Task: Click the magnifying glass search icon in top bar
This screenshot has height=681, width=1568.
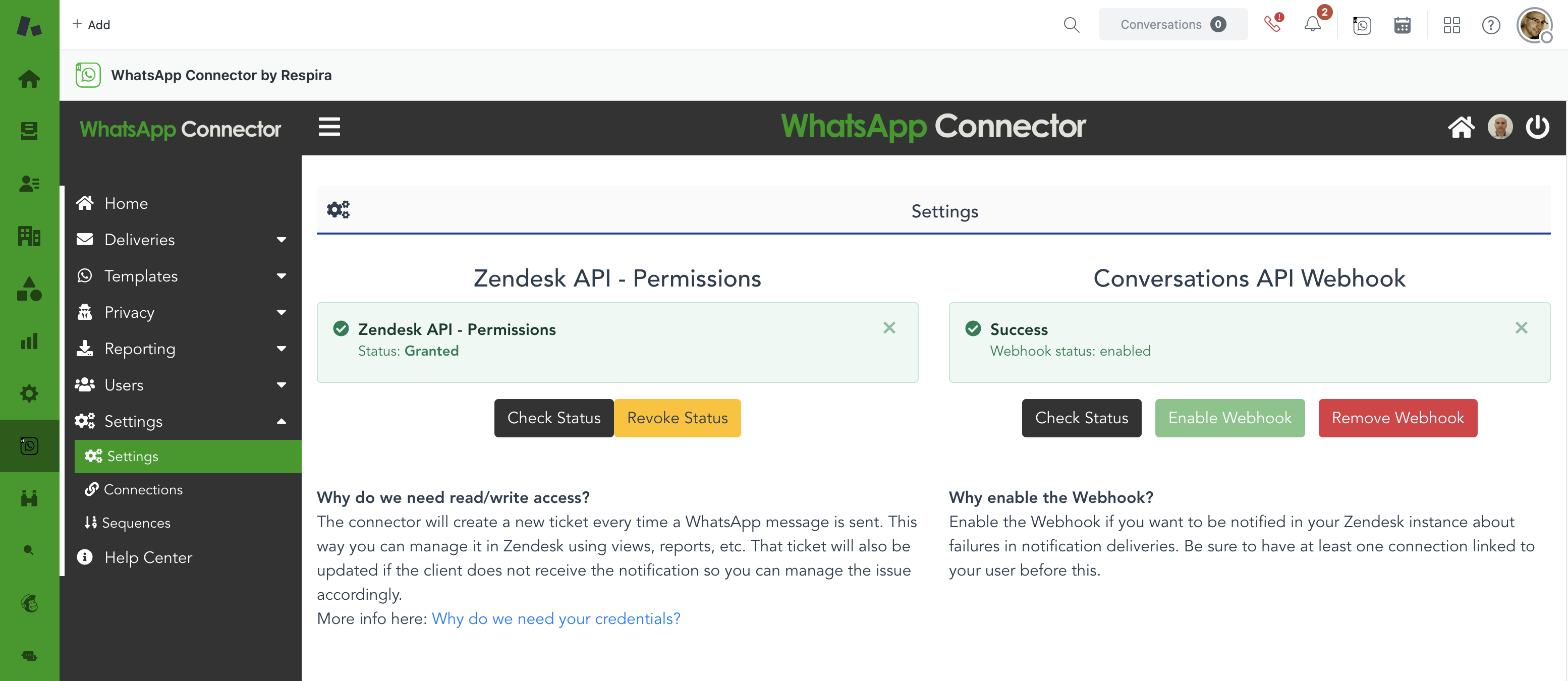Action: [x=1071, y=25]
